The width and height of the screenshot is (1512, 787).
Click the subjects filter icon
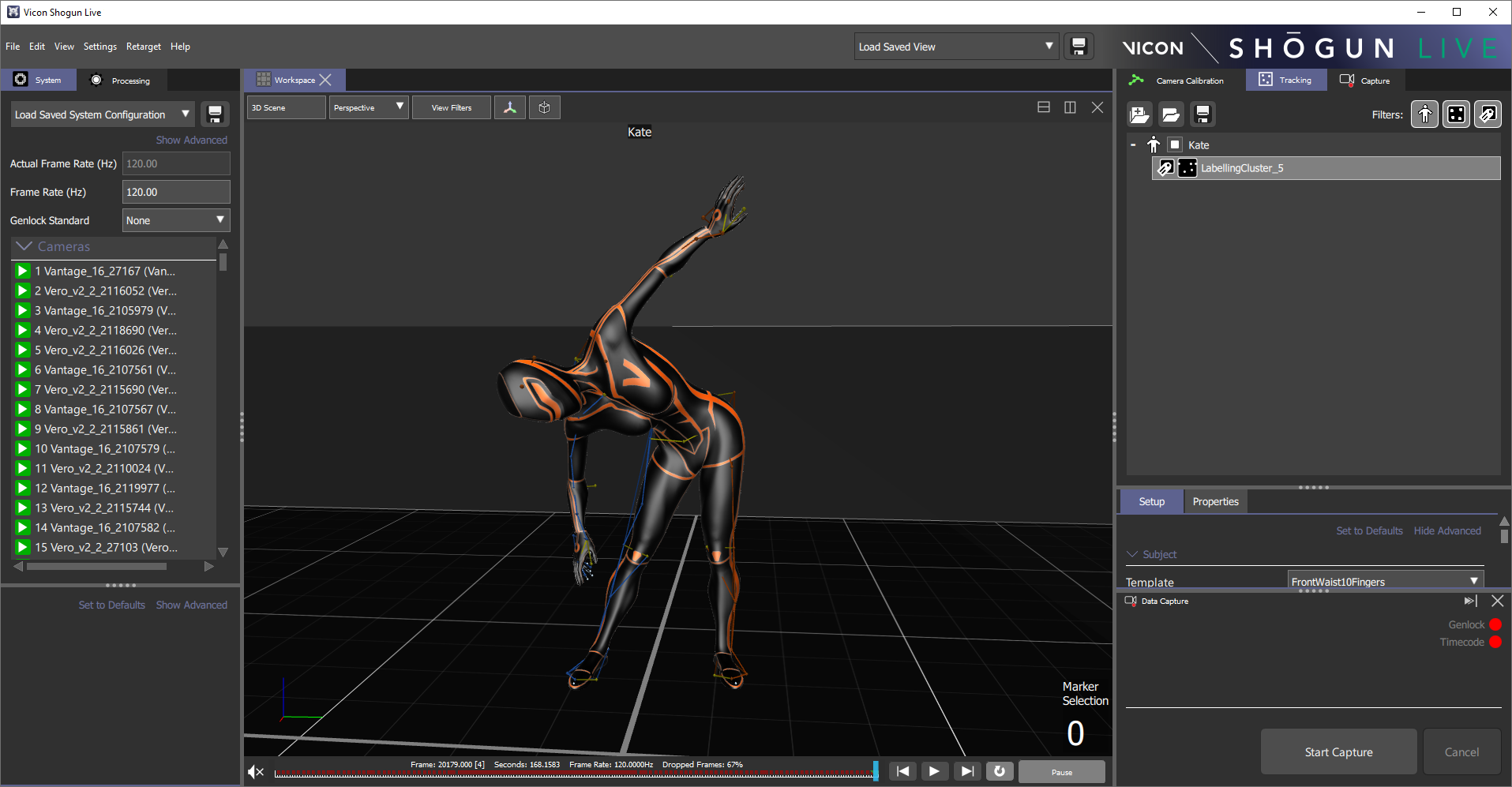1424,114
